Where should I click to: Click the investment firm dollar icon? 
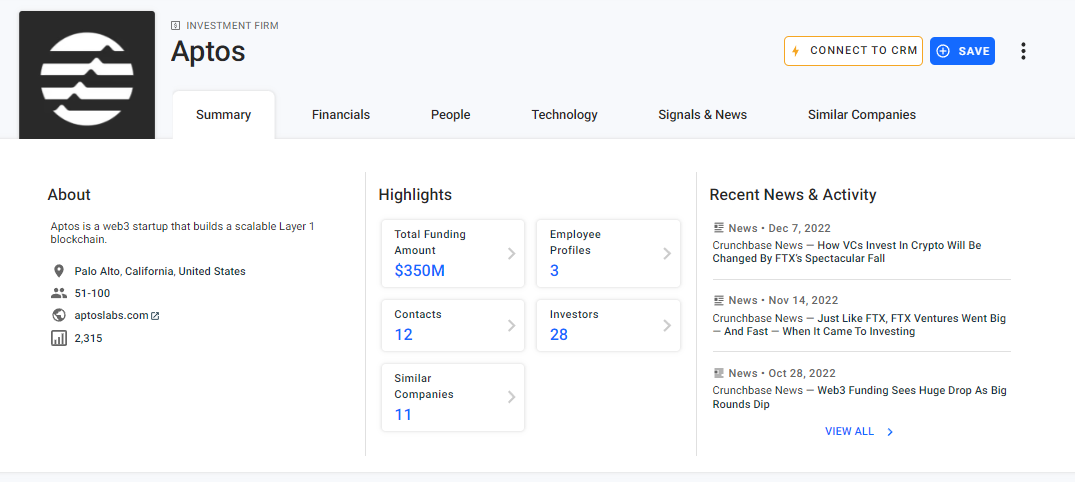176,26
